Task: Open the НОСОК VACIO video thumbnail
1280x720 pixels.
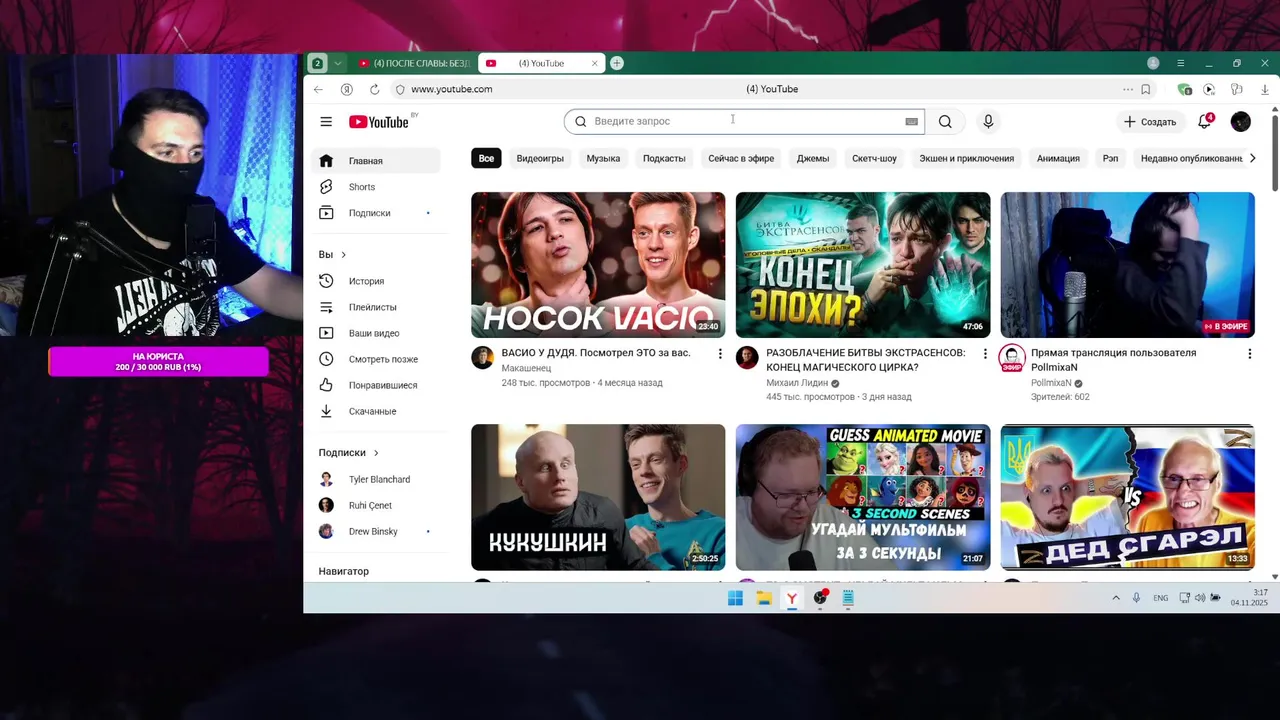Action: pos(598,265)
